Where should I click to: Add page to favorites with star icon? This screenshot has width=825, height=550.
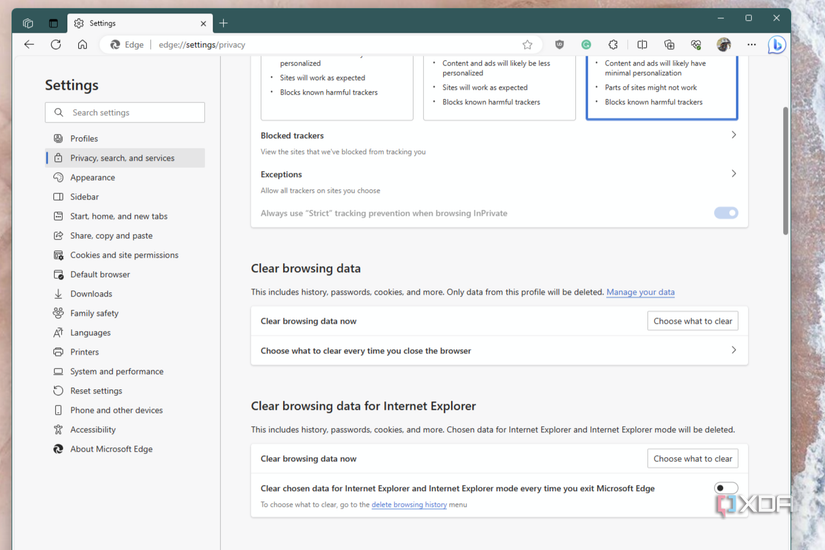point(527,45)
